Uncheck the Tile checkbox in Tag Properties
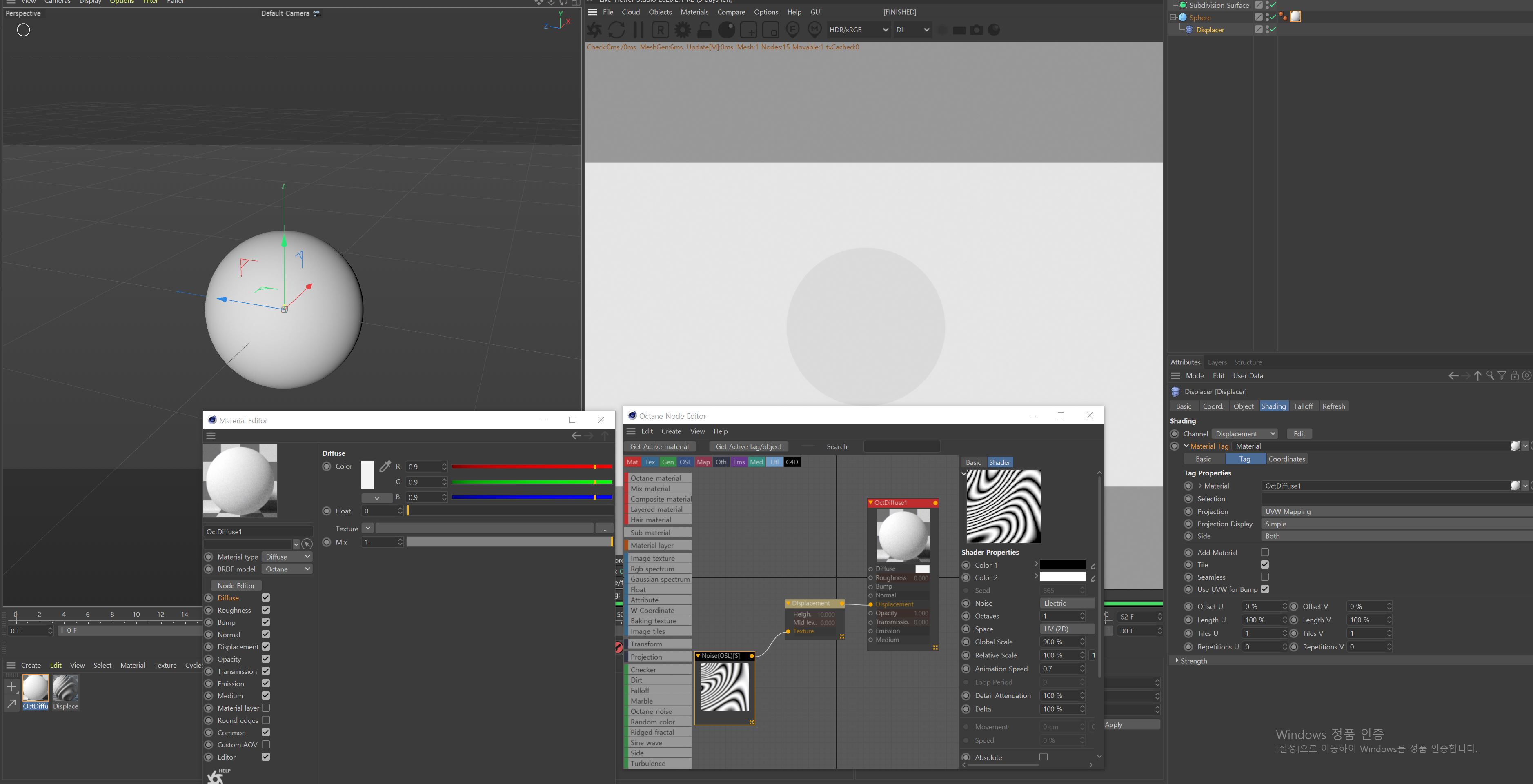1533x784 pixels. pyautogui.click(x=1265, y=564)
